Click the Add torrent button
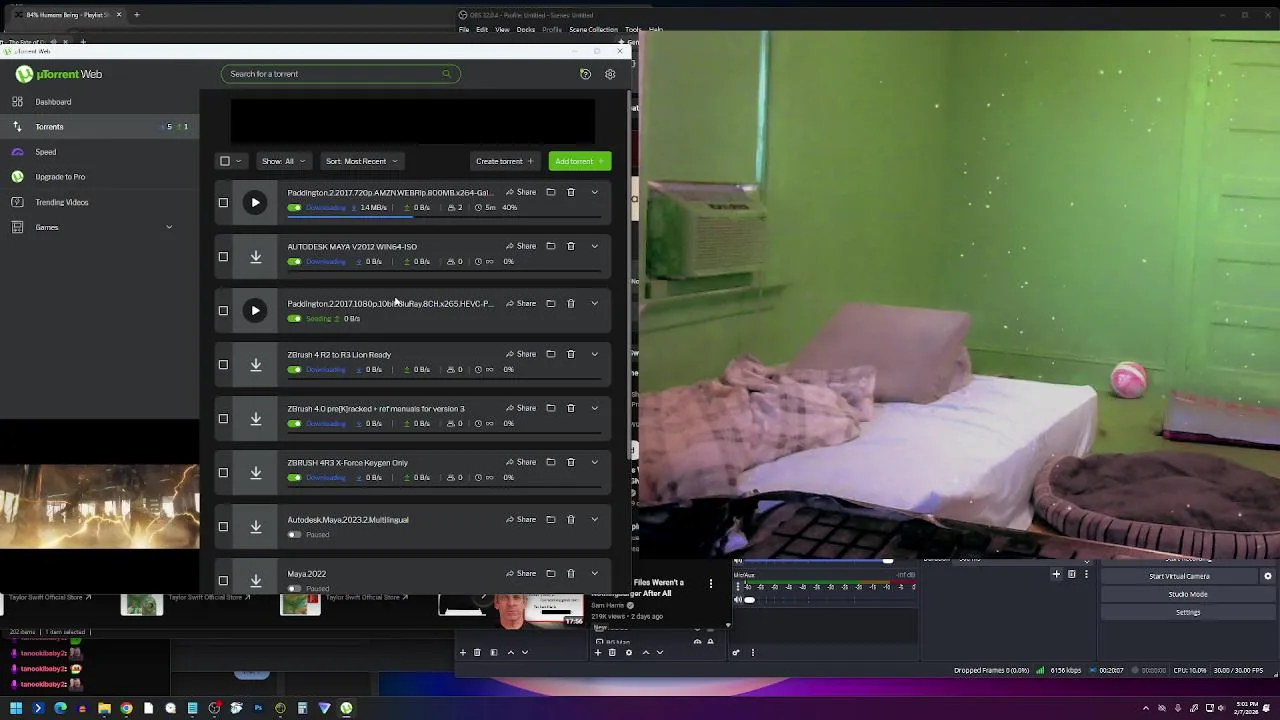Screen dimensions: 1280x720 (x=579, y=161)
